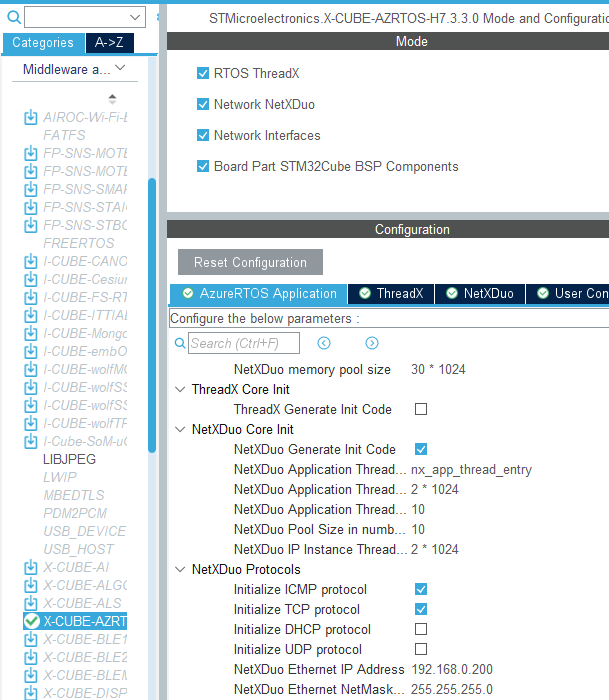Disable NetXDuo Generate Init Code
The height and width of the screenshot is (700, 609).
[421, 449]
